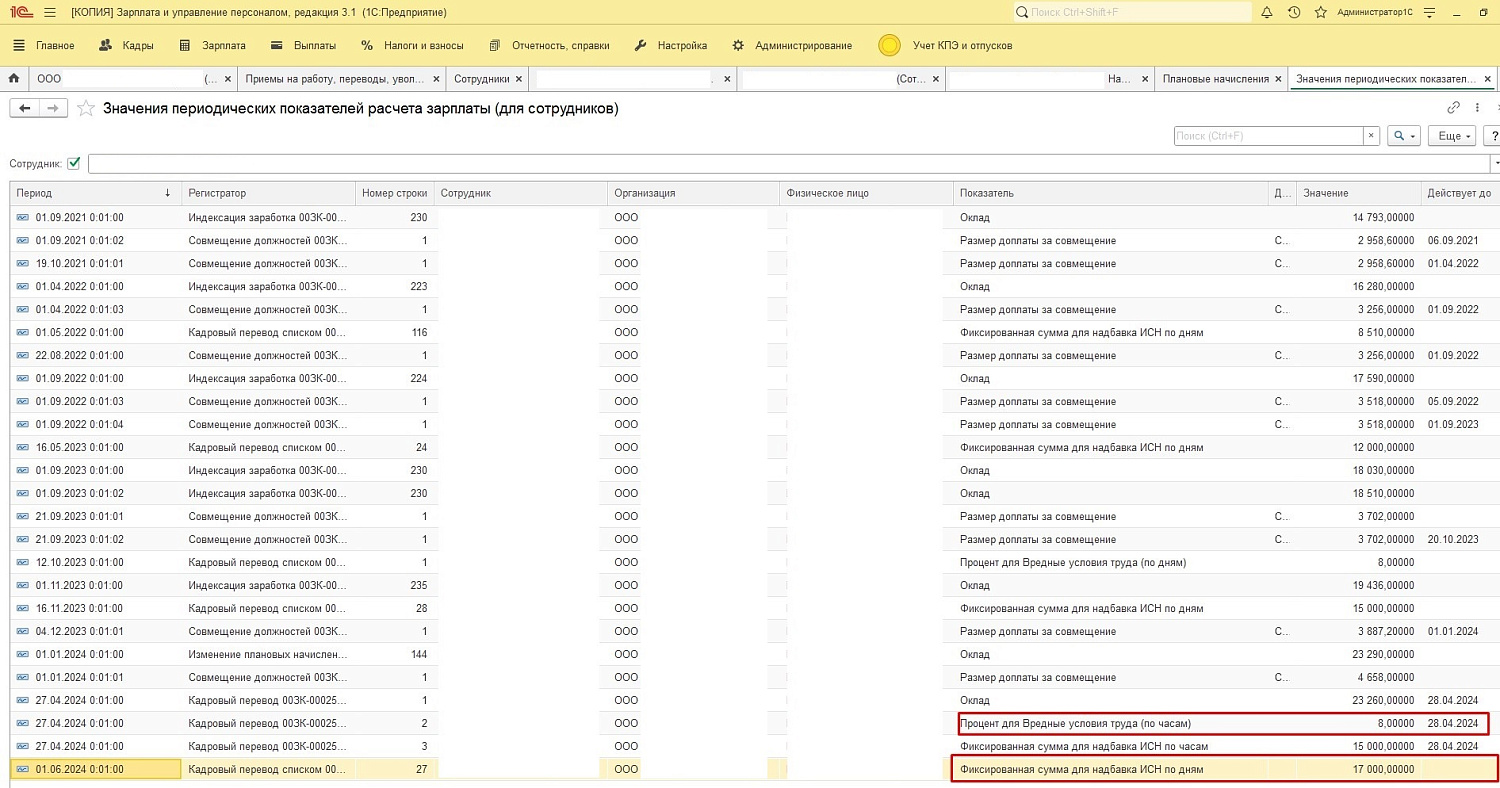Viewport: 1500px width, 788px height.
Task: Switch to the Плановые начисления tab
Action: [1215, 78]
